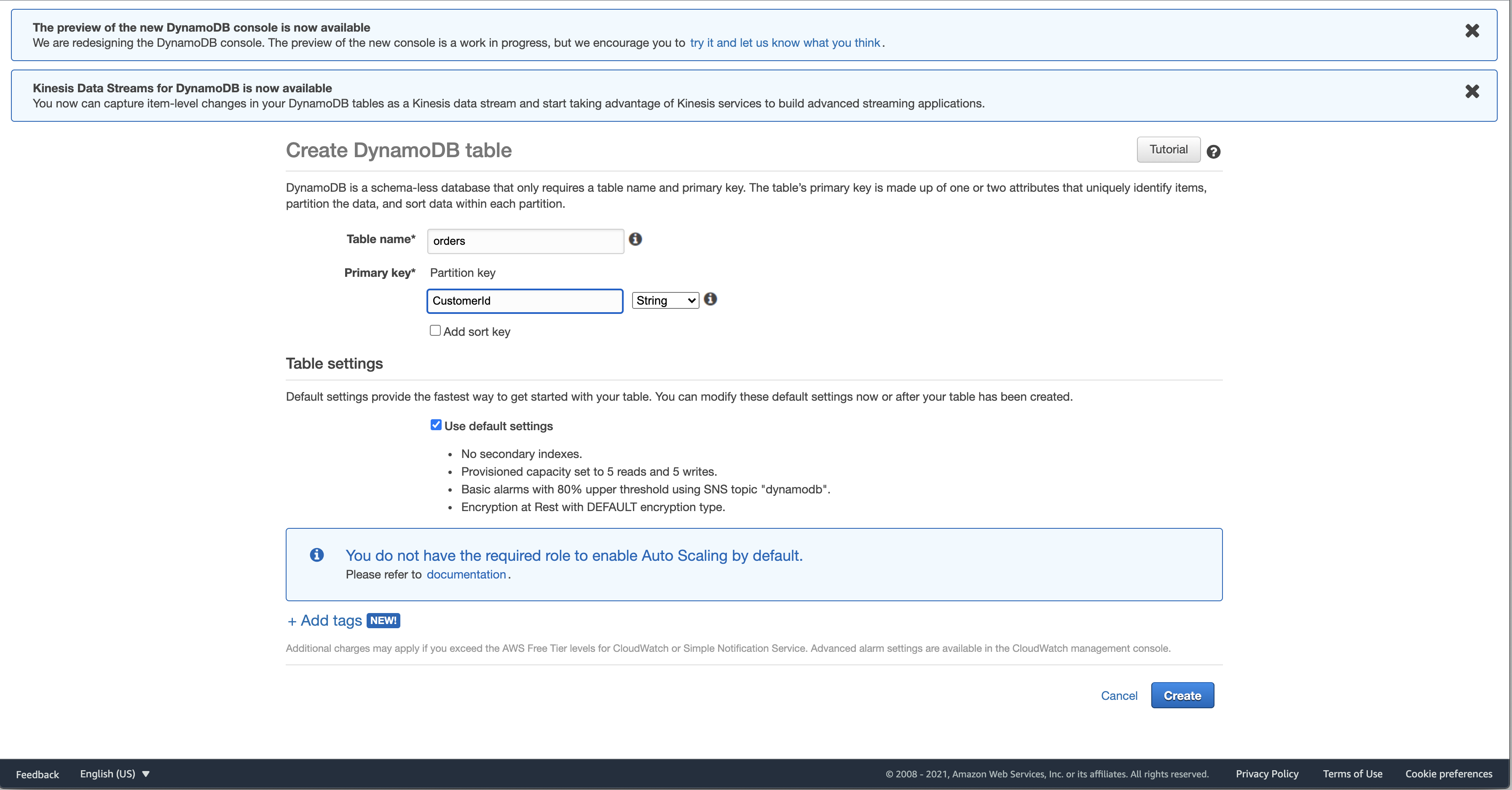Open the String data type dropdown
This screenshot has height=790, width=1512.
[x=665, y=300]
